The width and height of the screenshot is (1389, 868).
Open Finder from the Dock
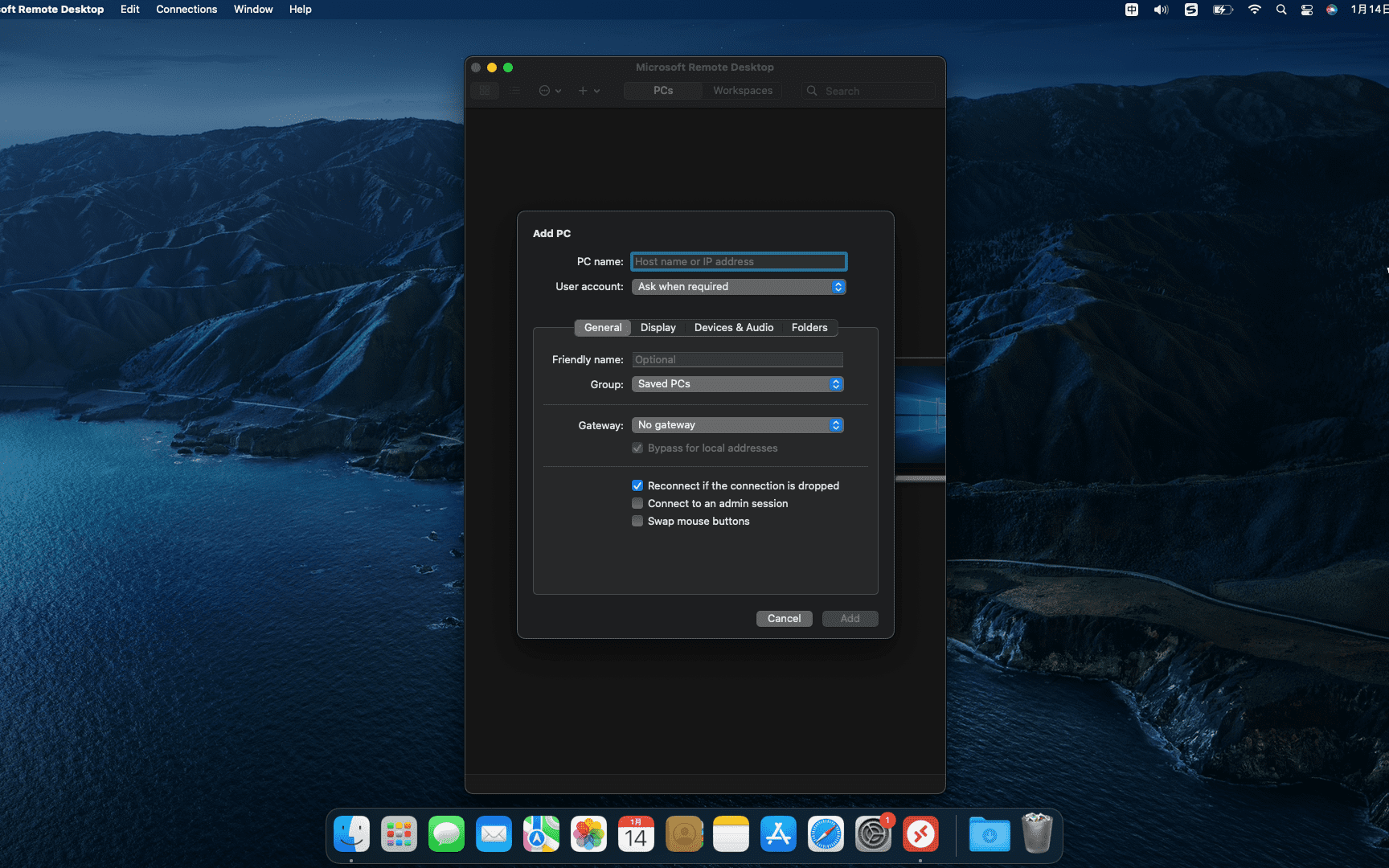tap(351, 835)
